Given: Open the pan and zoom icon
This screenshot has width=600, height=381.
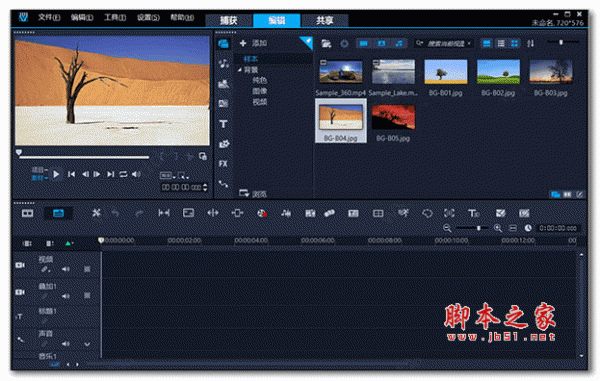Looking at the screenshot, I should [x=449, y=213].
